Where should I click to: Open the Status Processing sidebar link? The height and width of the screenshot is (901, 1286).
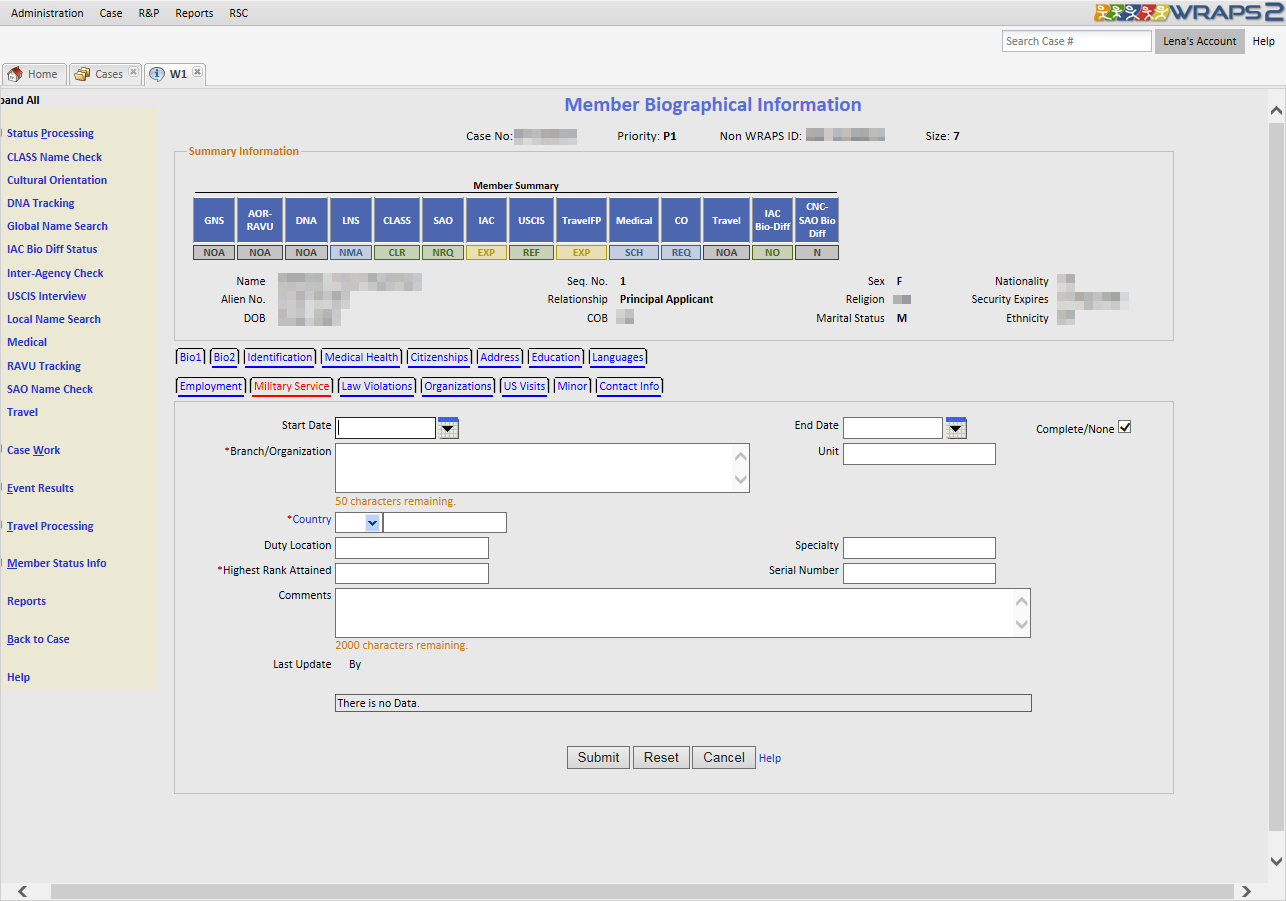click(x=50, y=133)
